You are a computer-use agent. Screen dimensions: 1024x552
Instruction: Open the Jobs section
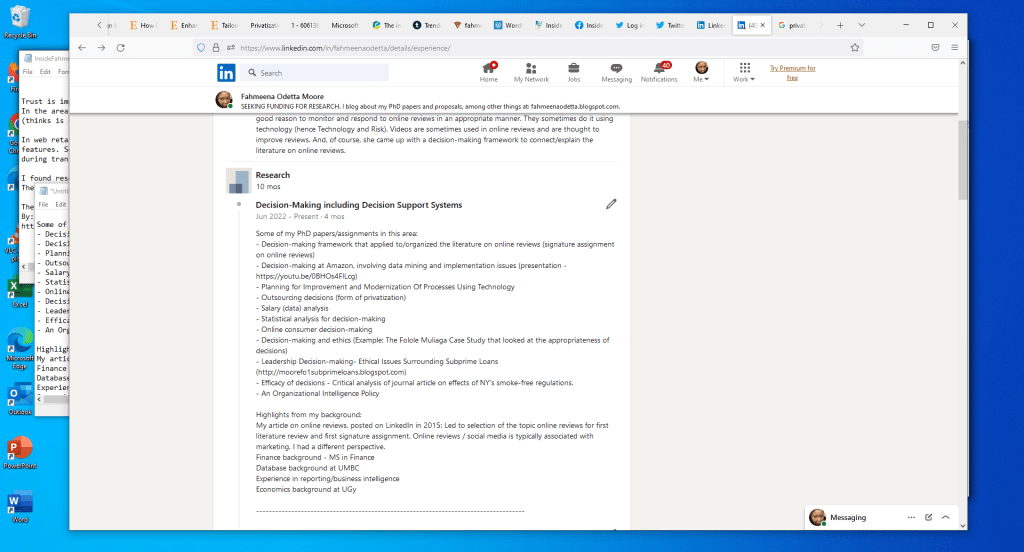click(x=573, y=71)
